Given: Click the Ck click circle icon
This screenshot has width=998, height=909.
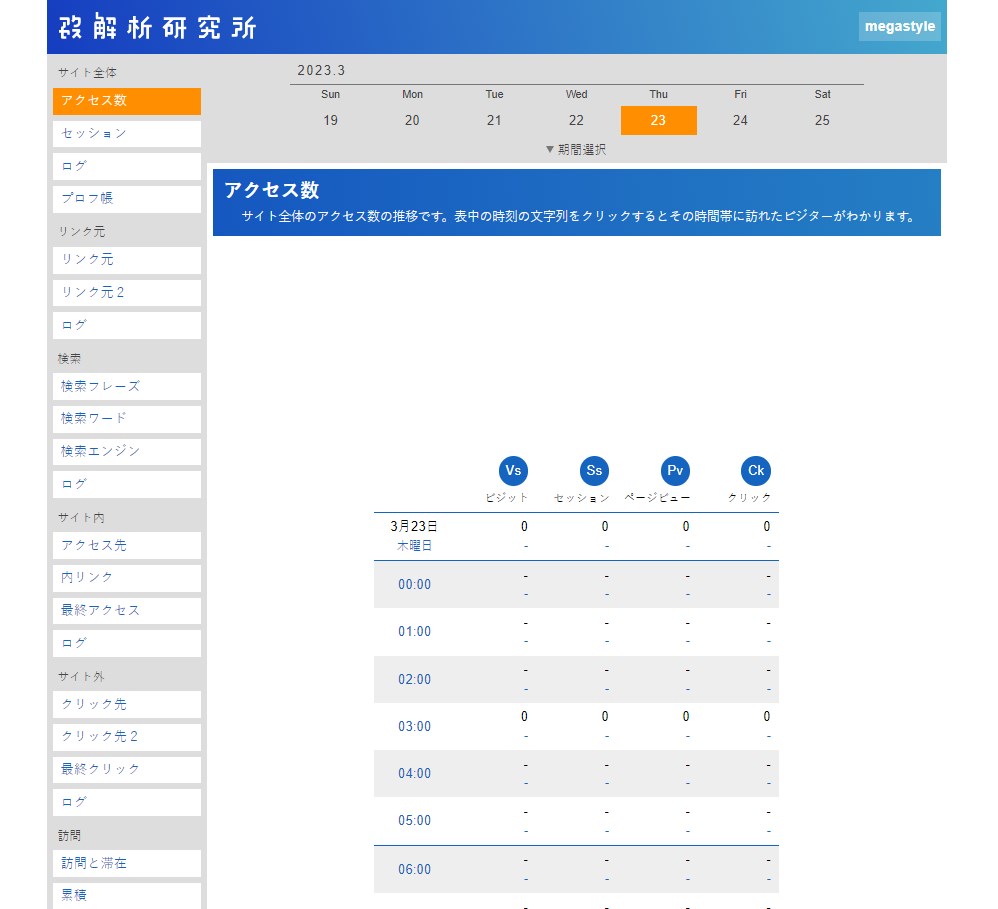Looking at the screenshot, I should [x=756, y=470].
